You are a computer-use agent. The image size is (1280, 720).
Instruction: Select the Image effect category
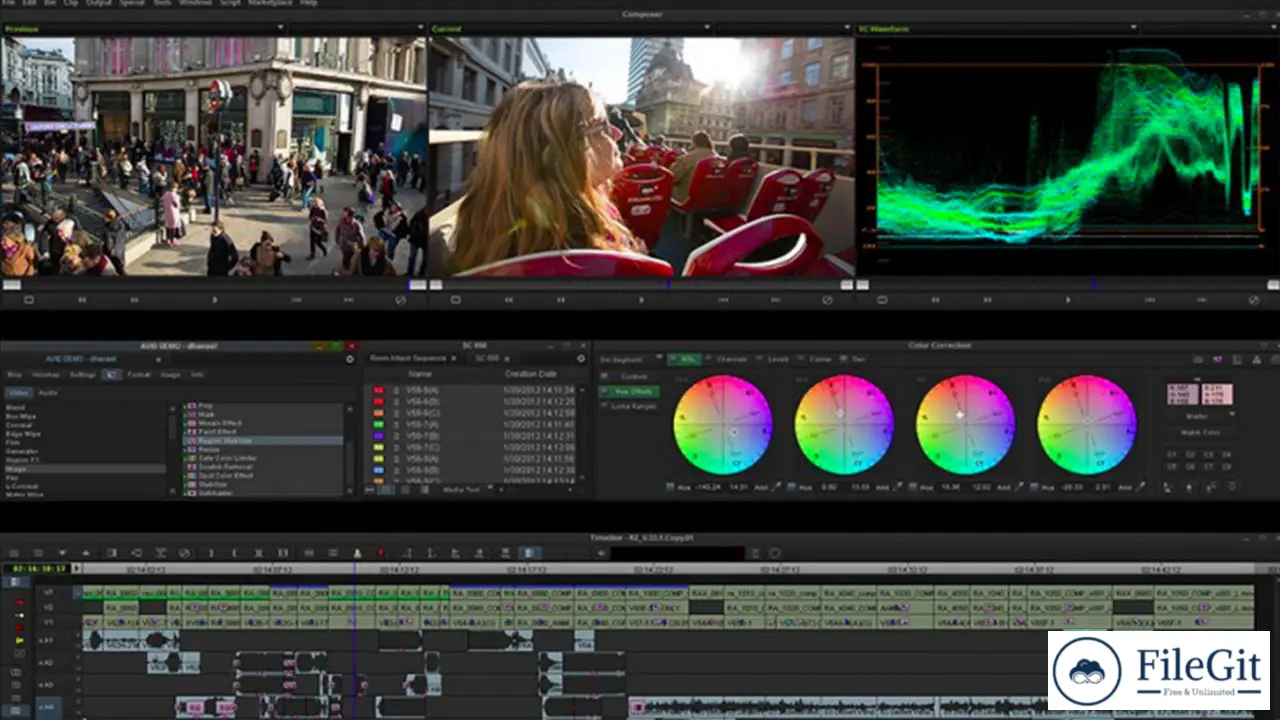pyautogui.click(x=16, y=469)
